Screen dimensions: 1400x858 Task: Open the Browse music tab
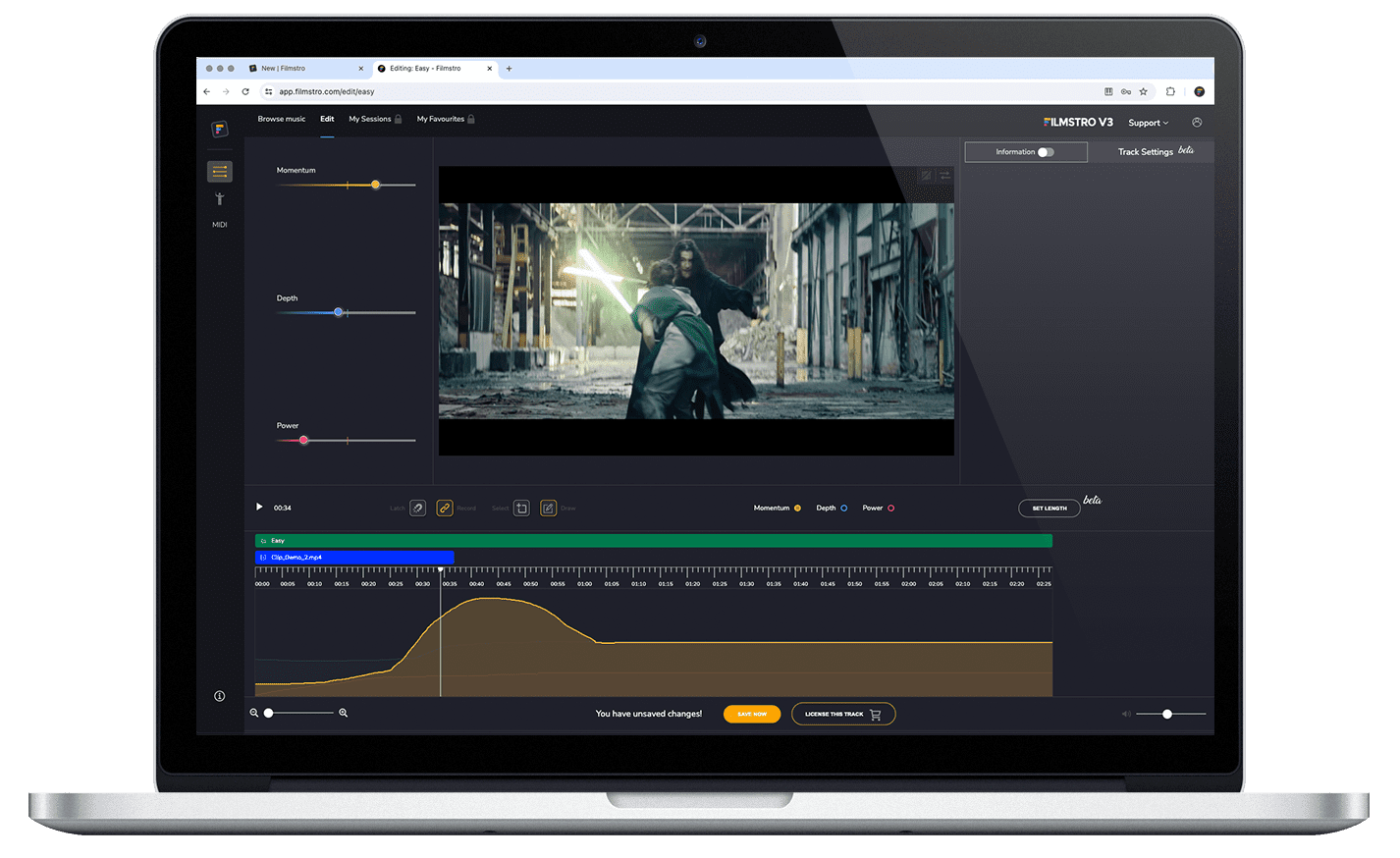(x=282, y=119)
